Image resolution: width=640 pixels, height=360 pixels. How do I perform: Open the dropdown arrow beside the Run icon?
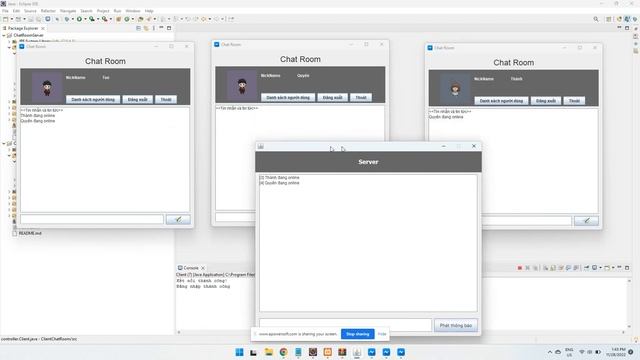point(85,19)
